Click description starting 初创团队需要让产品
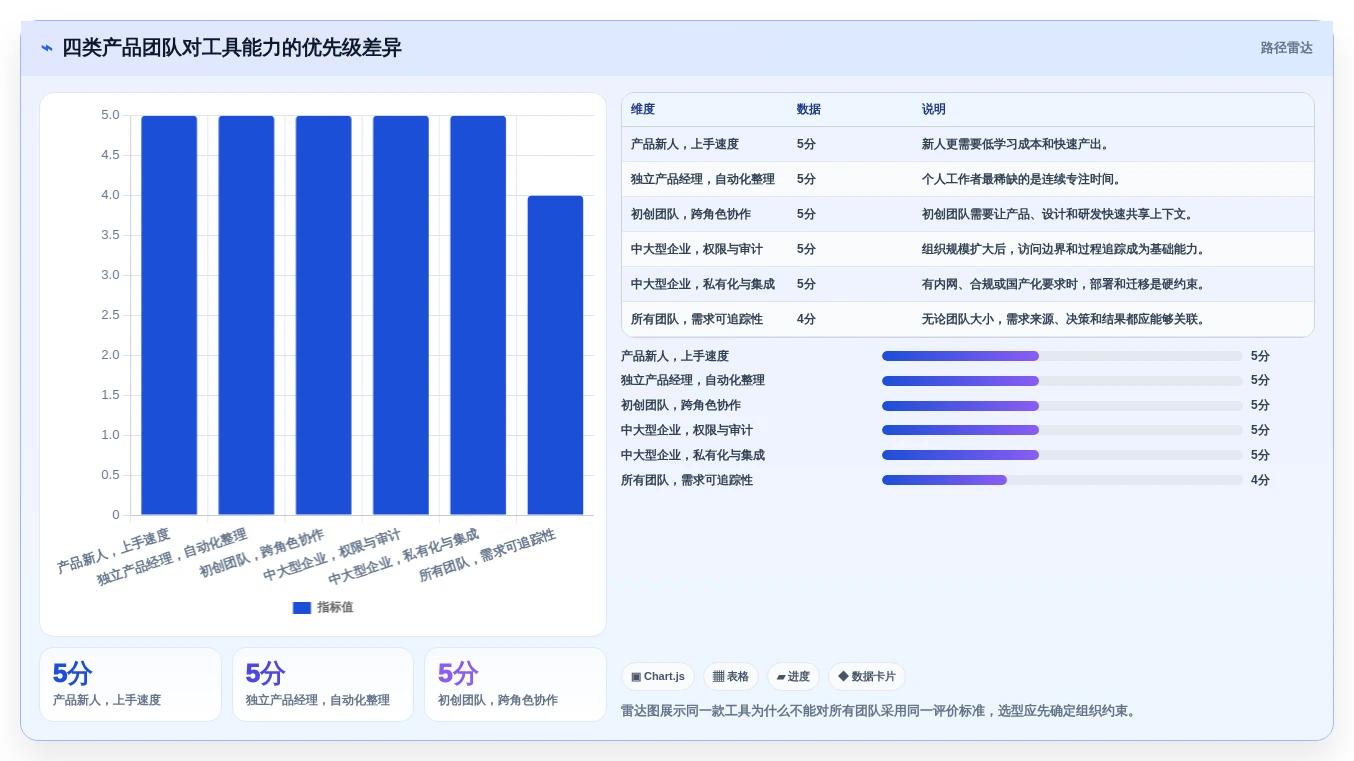This screenshot has height=761, width=1354. pos(1060,214)
